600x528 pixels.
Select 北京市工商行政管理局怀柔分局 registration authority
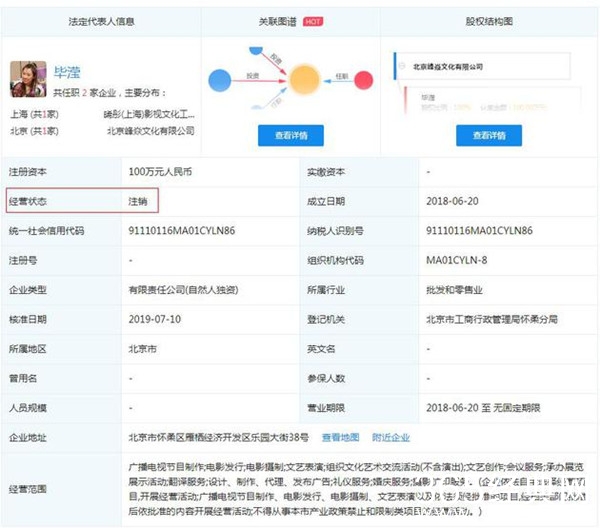click(492, 319)
